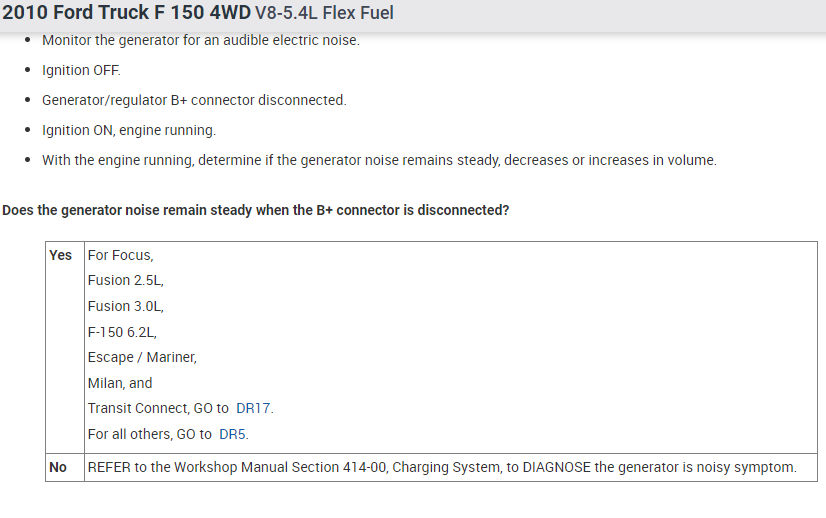Click the 'Milan, and' line
The width and height of the screenshot is (826, 518).
pos(120,383)
